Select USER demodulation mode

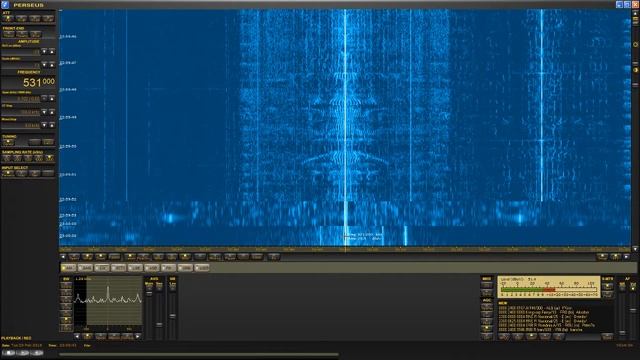click(x=202, y=268)
